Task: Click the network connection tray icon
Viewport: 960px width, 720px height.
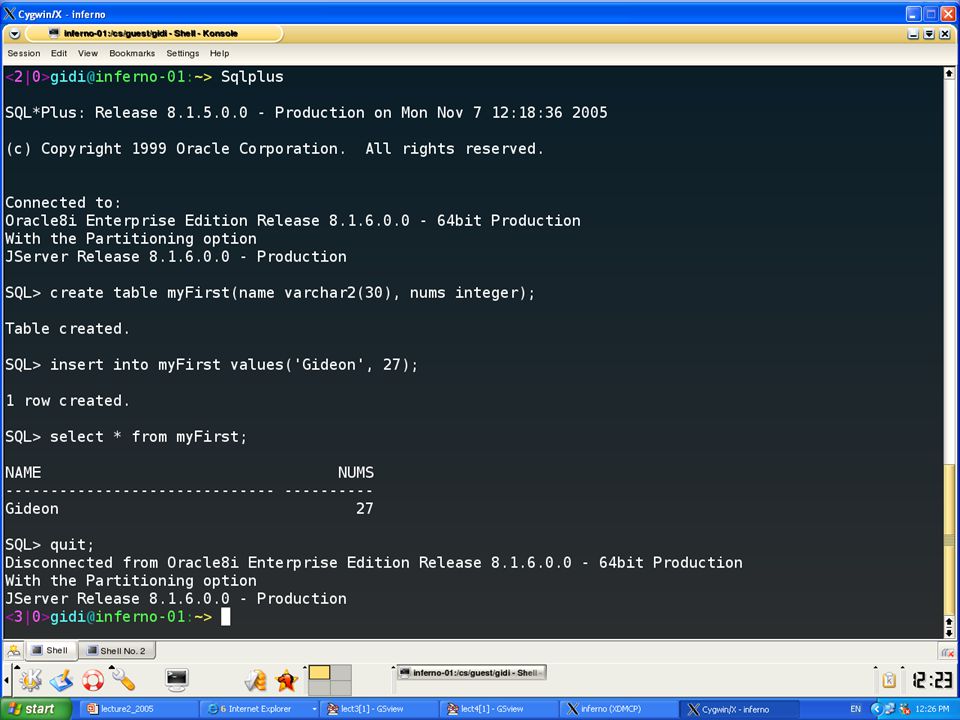Action: tap(890, 709)
